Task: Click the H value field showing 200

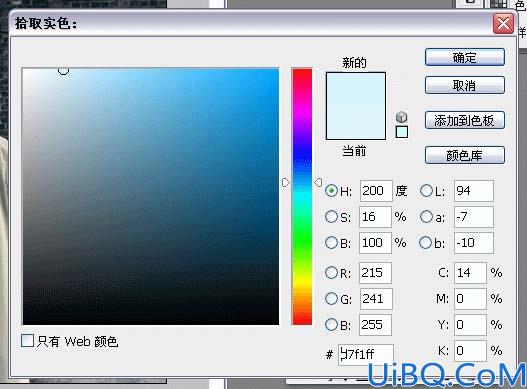Action: (376, 191)
